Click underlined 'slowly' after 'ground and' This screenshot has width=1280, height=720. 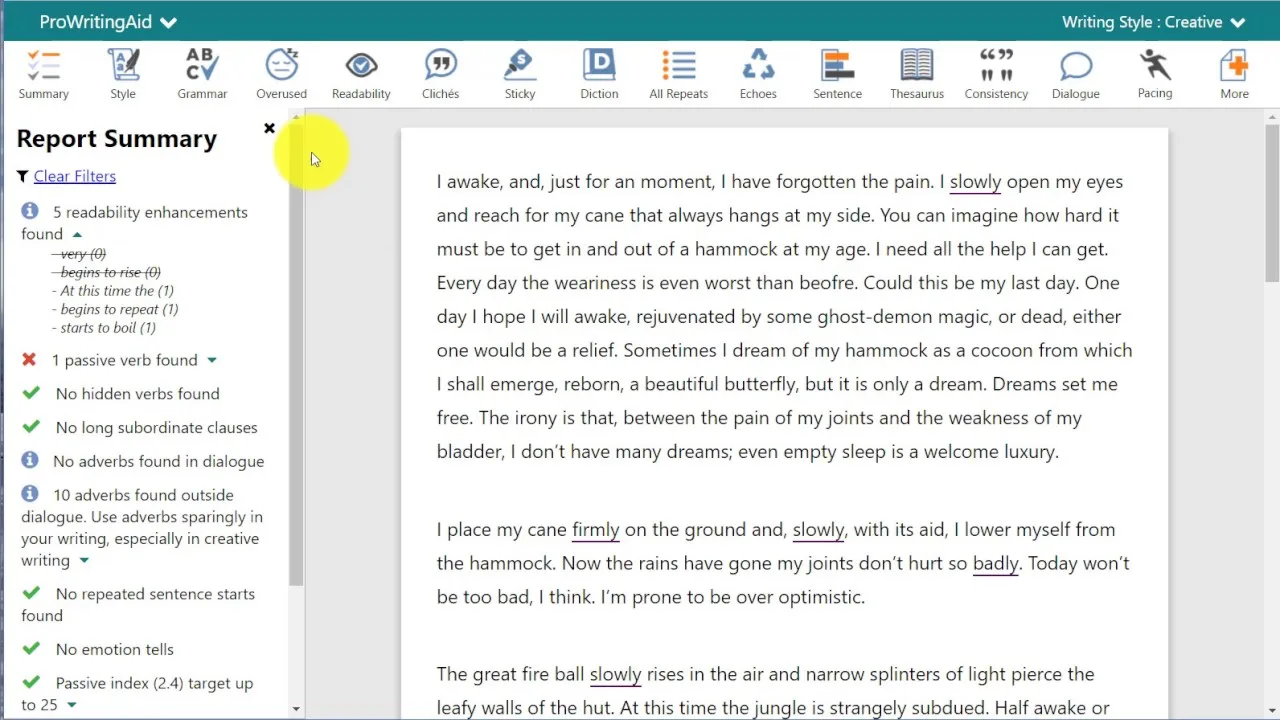point(818,530)
